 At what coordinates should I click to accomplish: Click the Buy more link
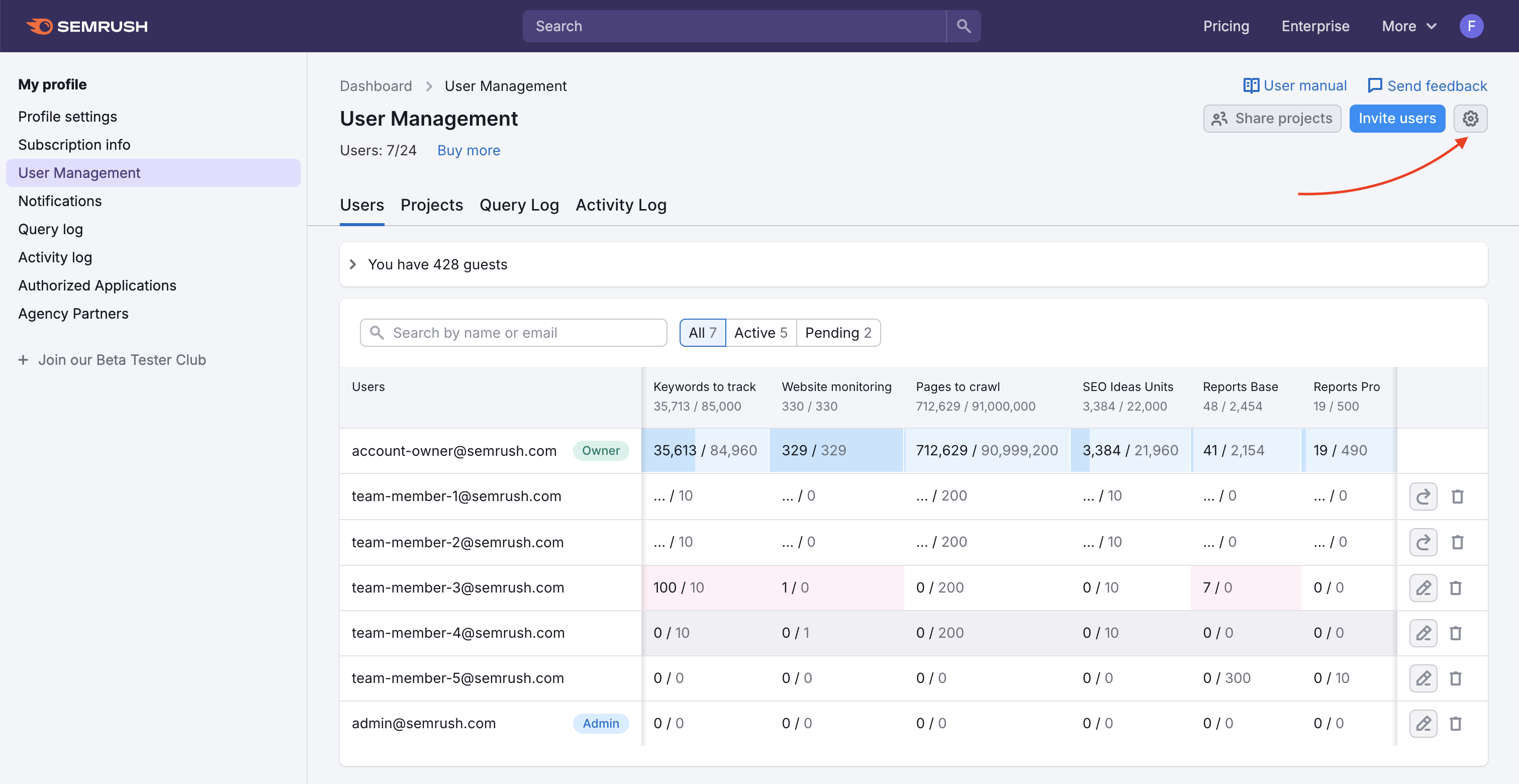[x=469, y=150]
